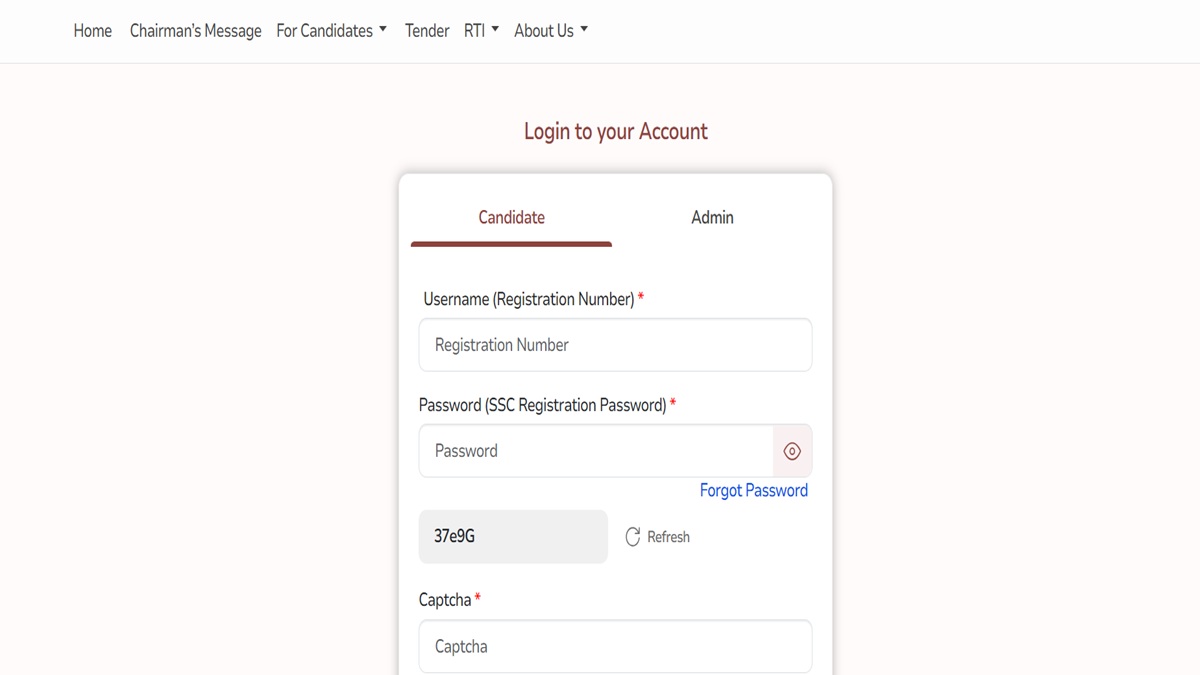Click the Forgot Password link

[754, 490]
